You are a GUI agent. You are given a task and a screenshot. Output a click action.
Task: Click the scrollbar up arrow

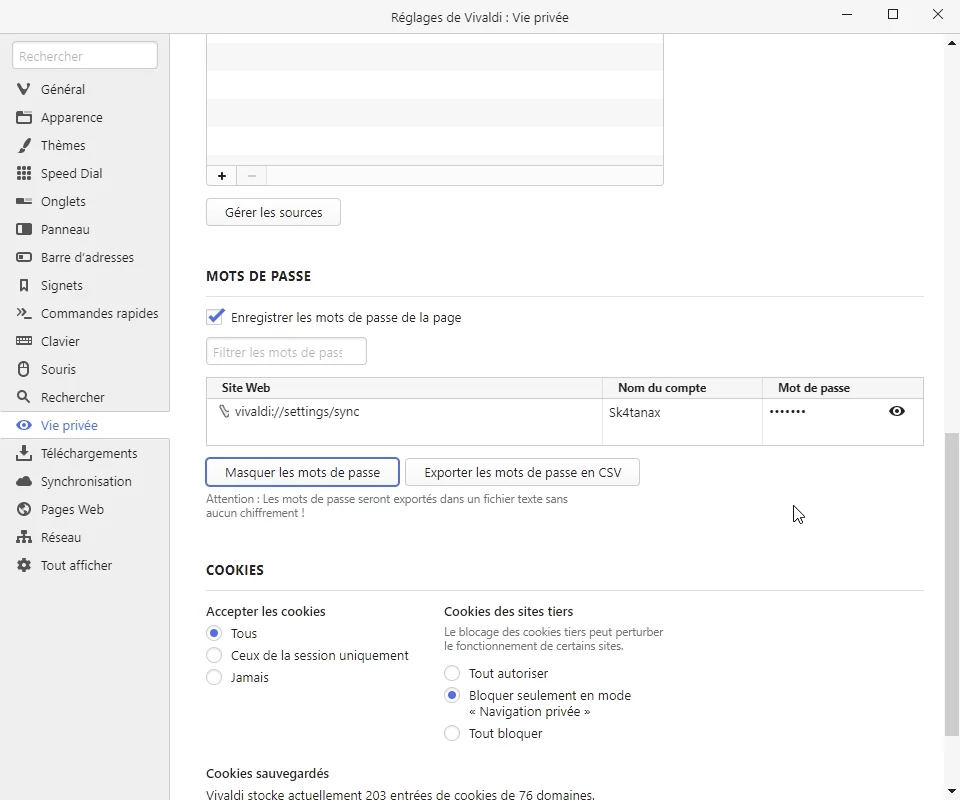(951, 43)
